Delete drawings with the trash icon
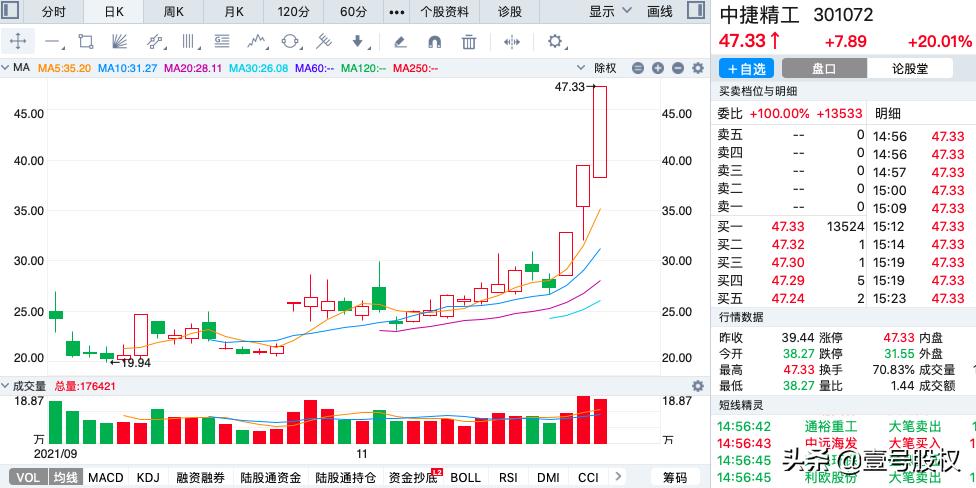The width and height of the screenshot is (976, 488). coord(469,42)
